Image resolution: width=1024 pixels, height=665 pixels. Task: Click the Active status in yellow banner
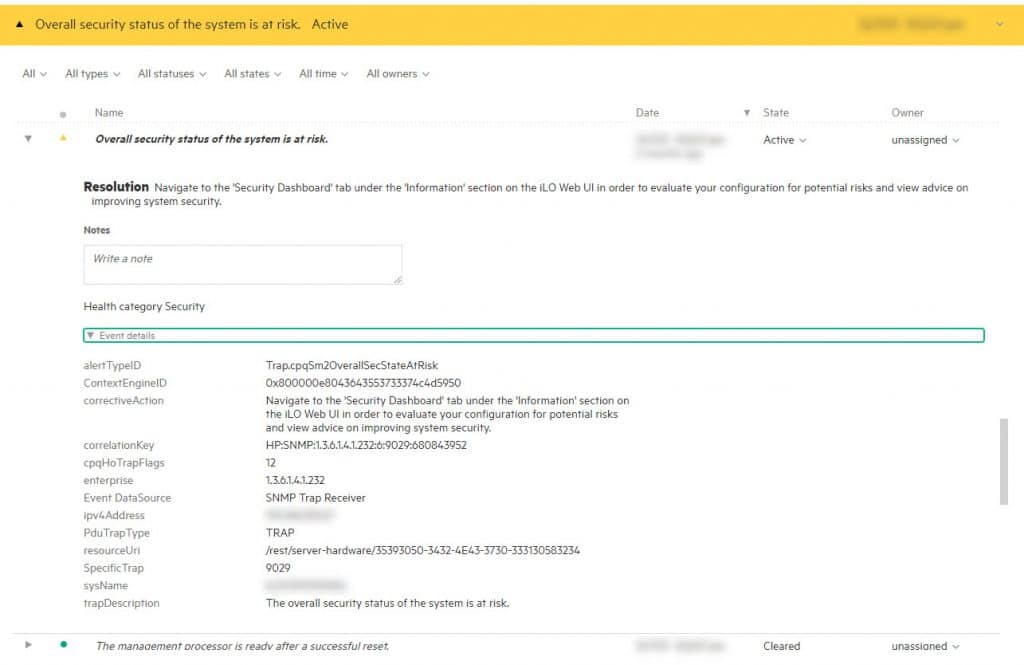click(x=330, y=24)
